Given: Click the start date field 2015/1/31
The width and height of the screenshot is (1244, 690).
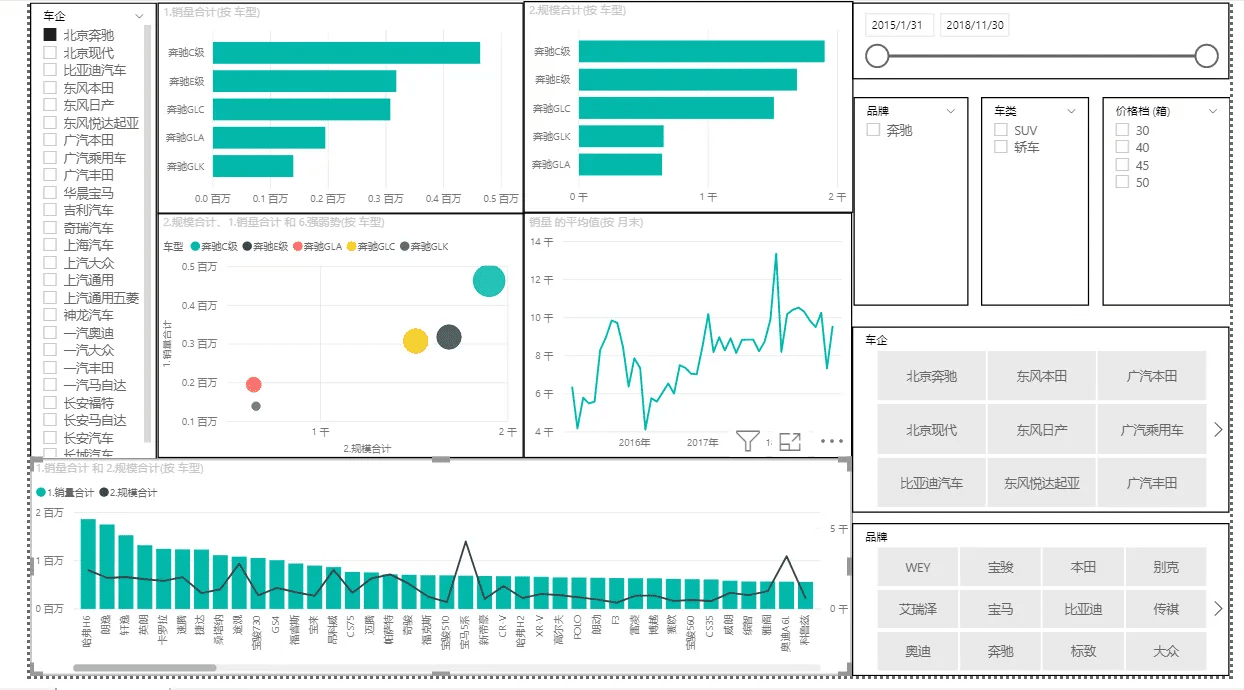Looking at the screenshot, I should 901,25.
